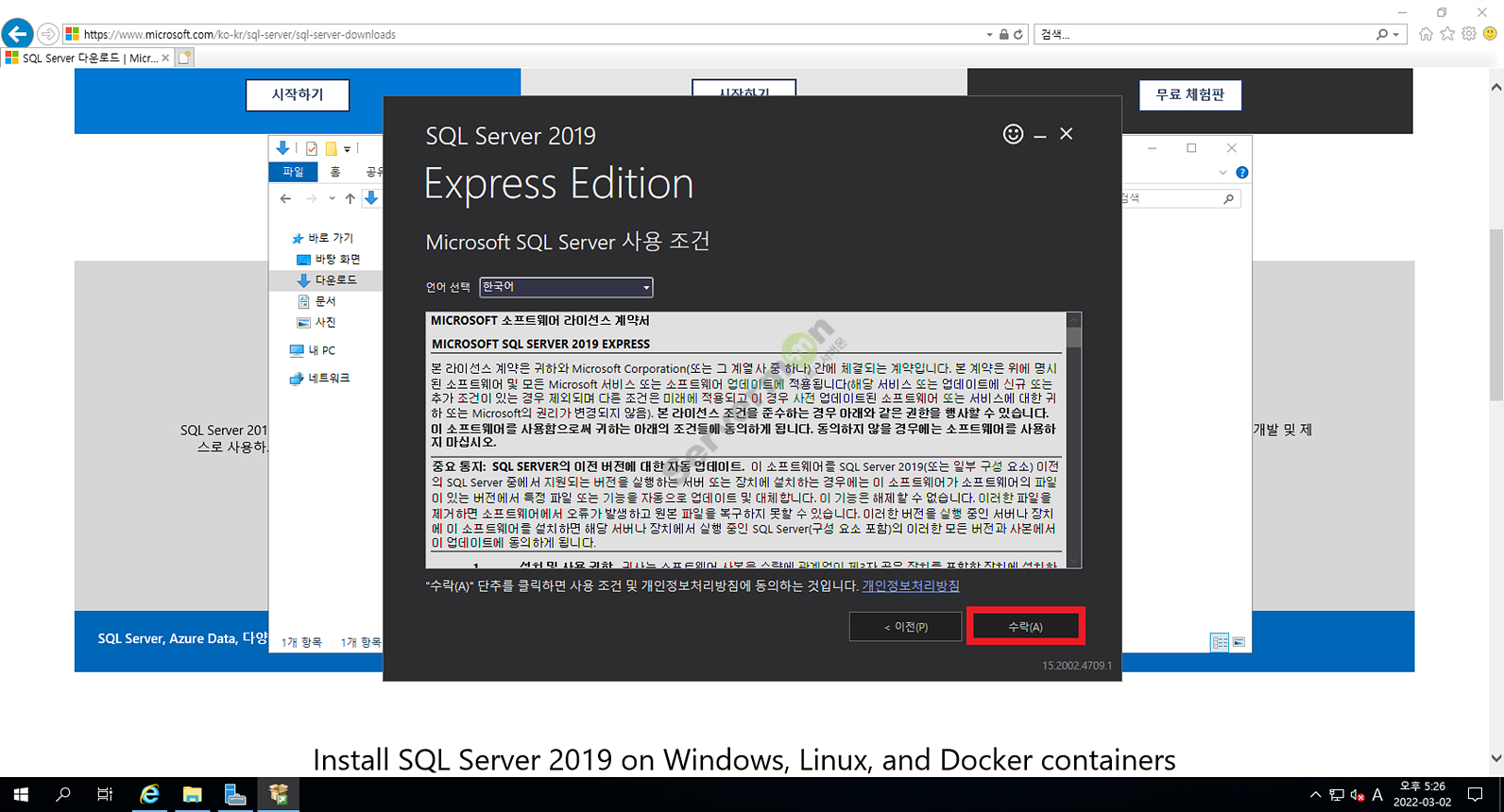
Task: Click the search magnifier icon in browser
Action: [1382, 35]
